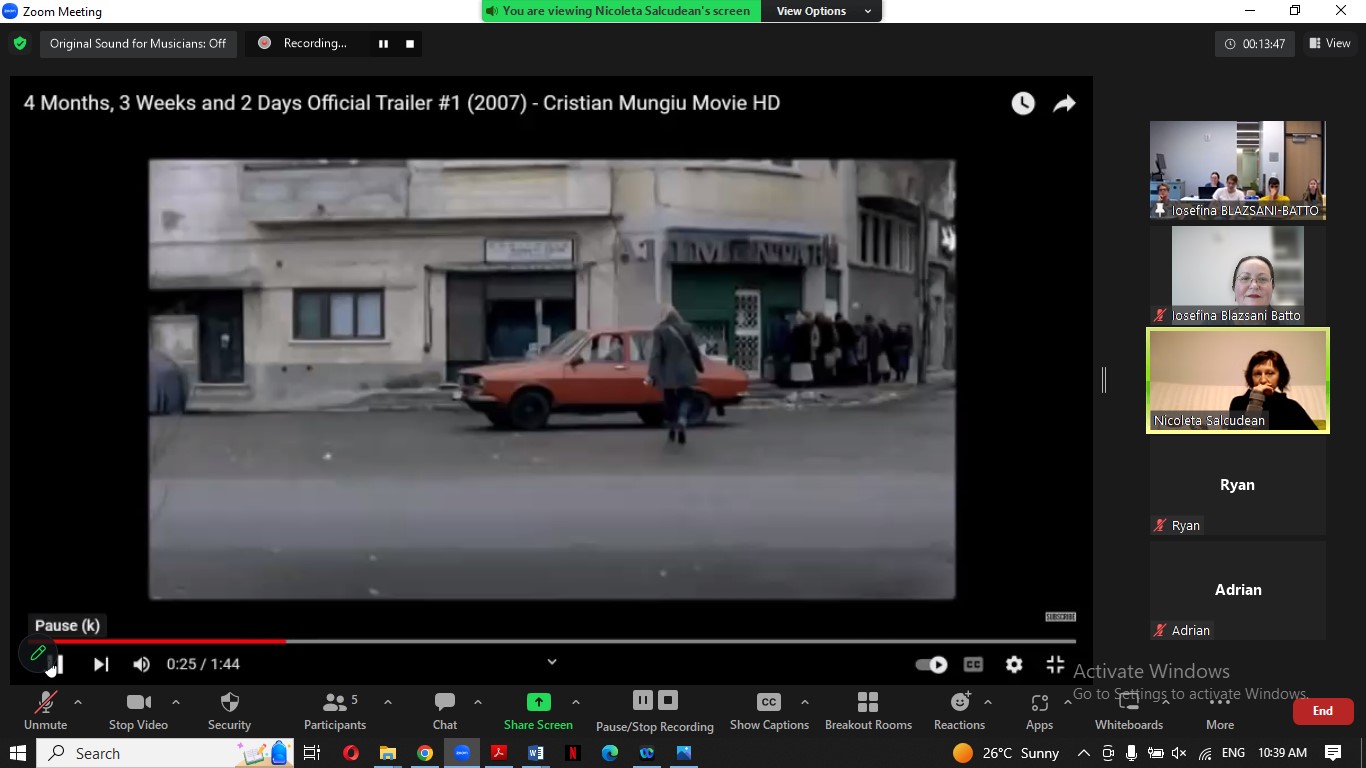Open the Security shield options

click(229, 711)
